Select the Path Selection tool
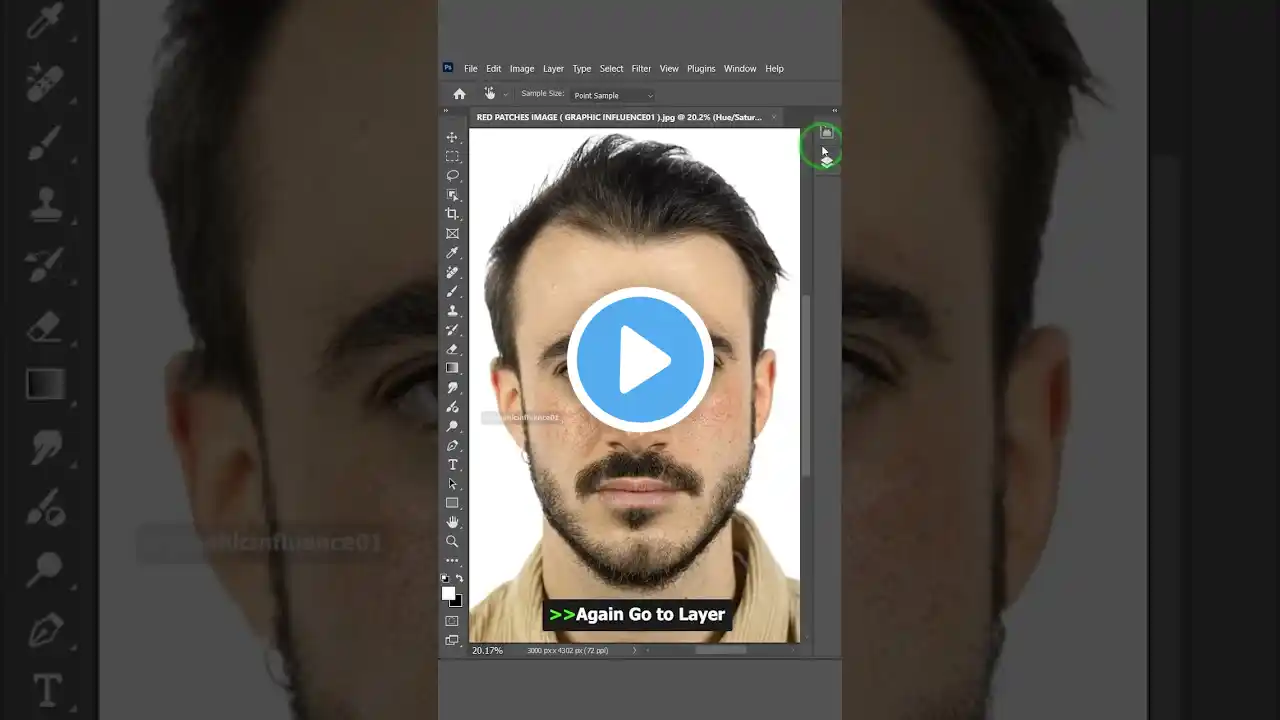 pos(452,484)
